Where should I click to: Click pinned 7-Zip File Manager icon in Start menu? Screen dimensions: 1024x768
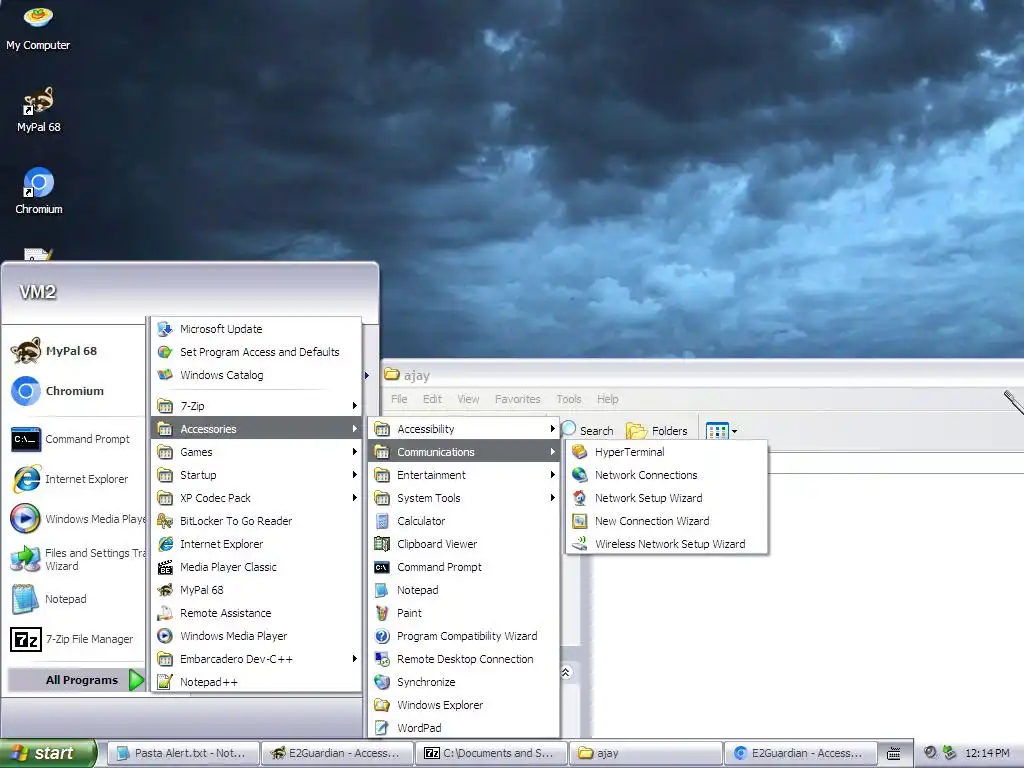click(26, 639)
